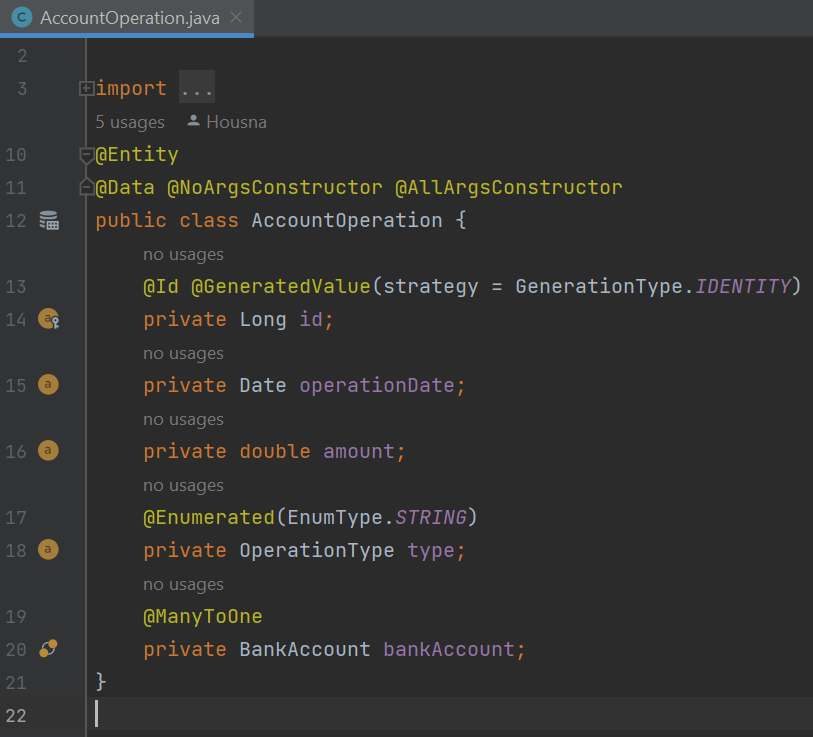Click the @GeneratedValue annotation

point(281,286)
